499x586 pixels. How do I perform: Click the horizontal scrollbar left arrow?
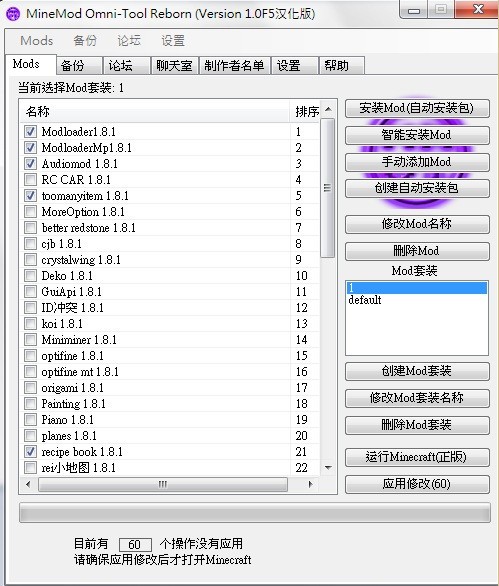[x=28, y=484]
